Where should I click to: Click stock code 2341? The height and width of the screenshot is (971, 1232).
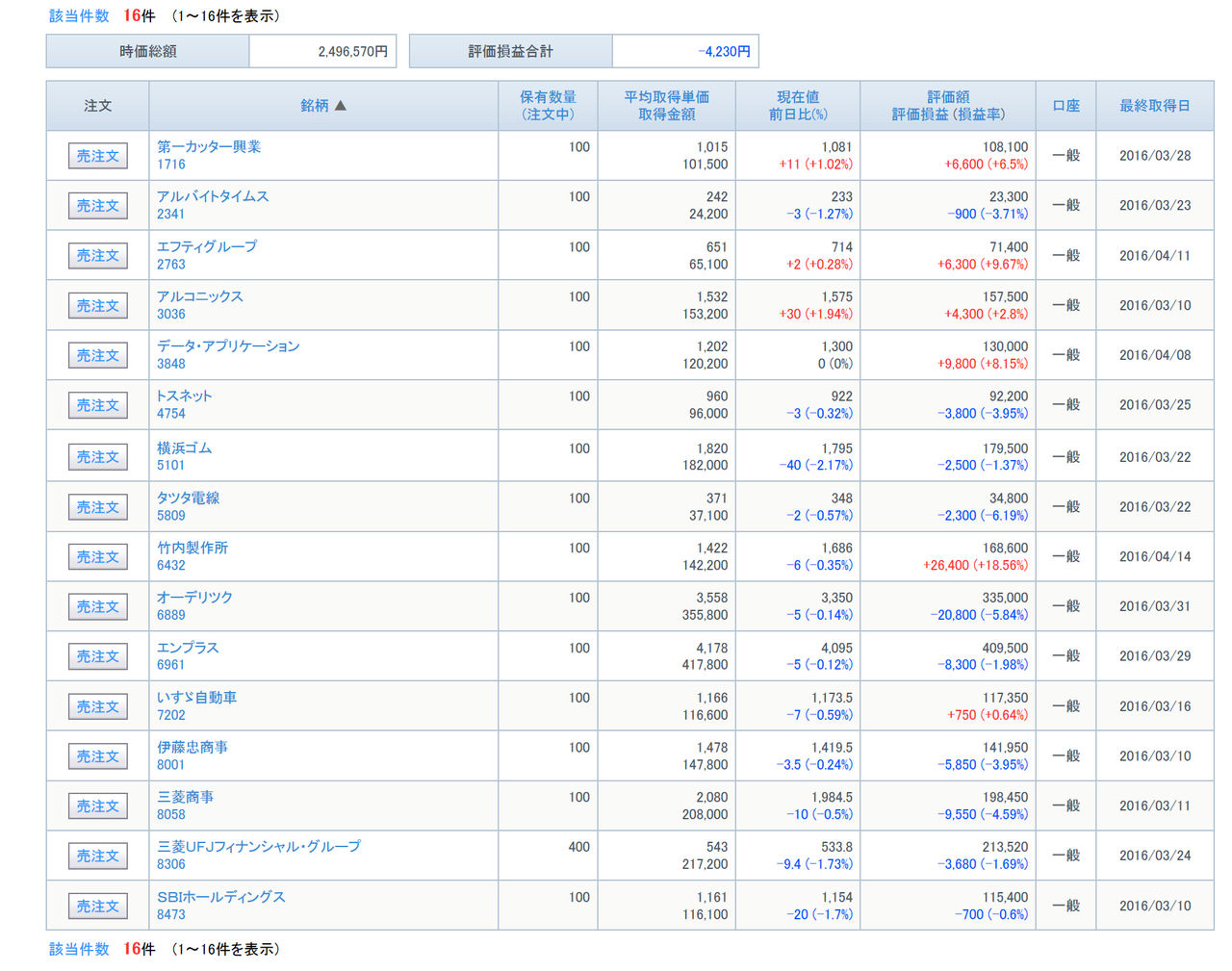[x=171, y=215]
